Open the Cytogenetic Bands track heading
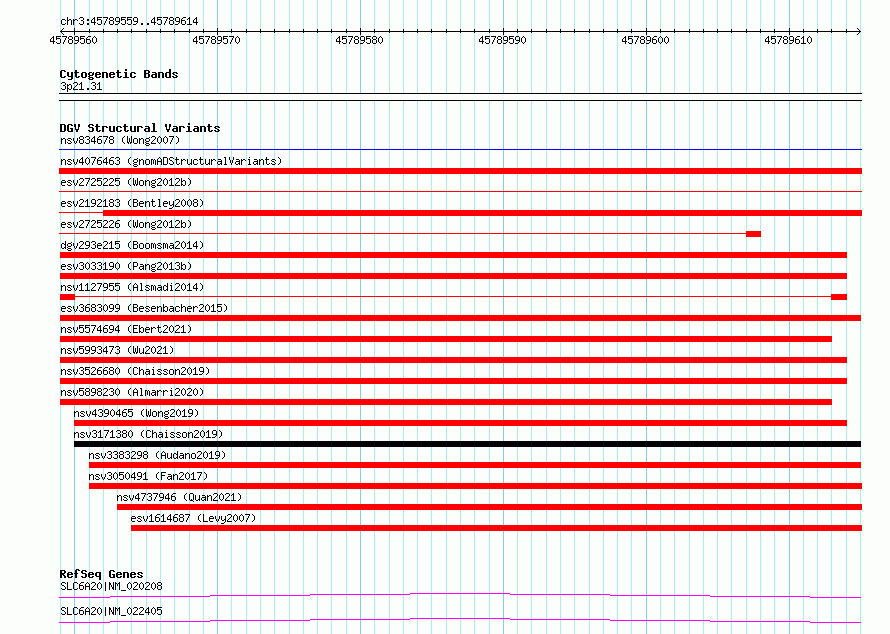Viewport: 890px width, 634px height. [119, 74]
